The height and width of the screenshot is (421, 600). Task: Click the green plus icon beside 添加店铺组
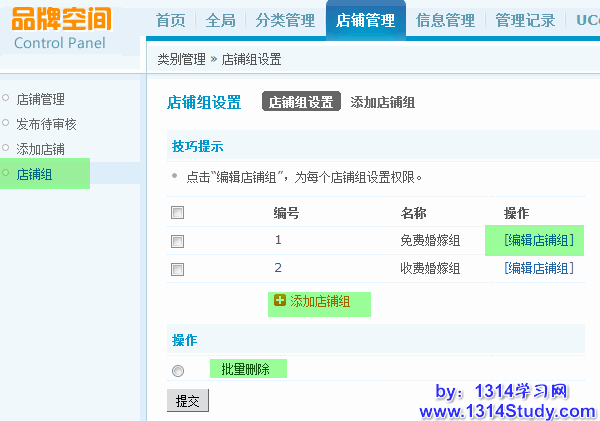tap(280, 300)
